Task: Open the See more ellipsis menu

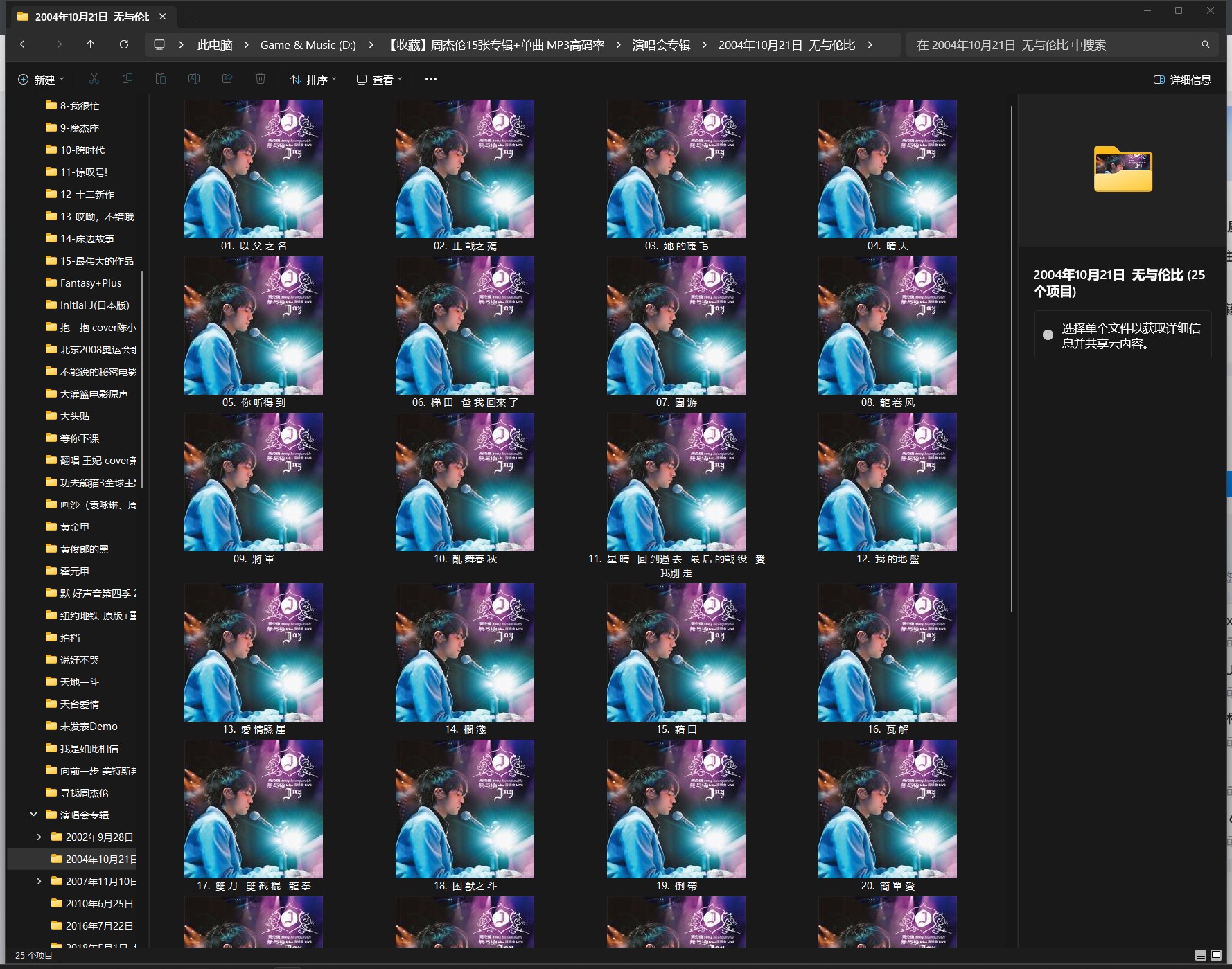Action: pyautogui.click(x=431, y=79)
